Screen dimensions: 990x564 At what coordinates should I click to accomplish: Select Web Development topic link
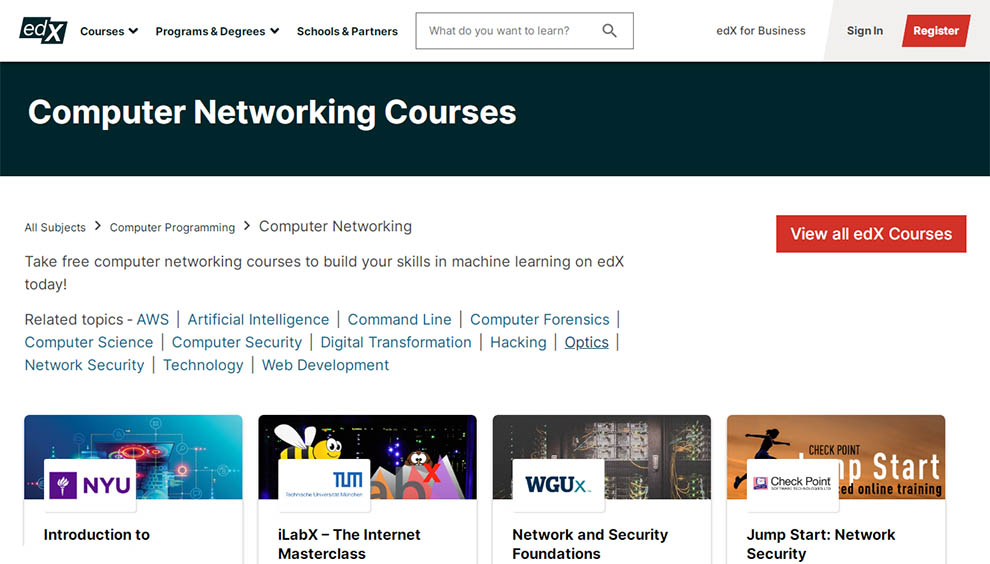click(x=325, y=365)
